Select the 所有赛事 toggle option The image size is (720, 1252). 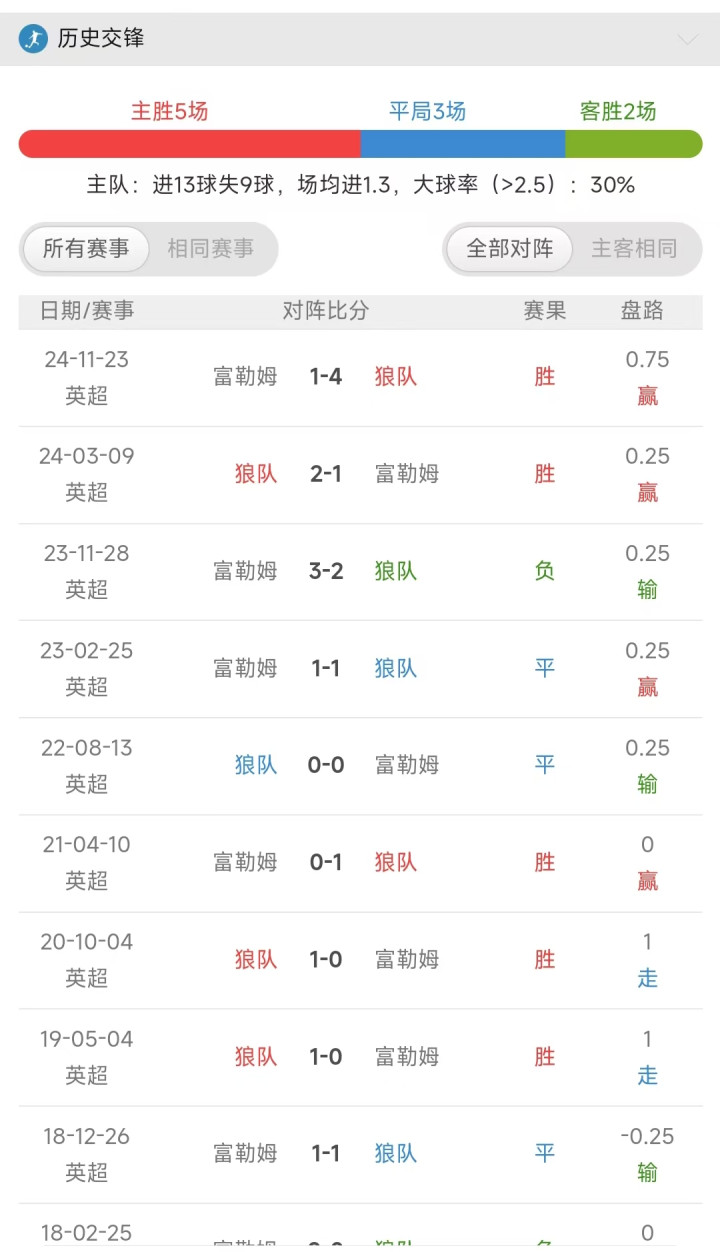point(86,249)
